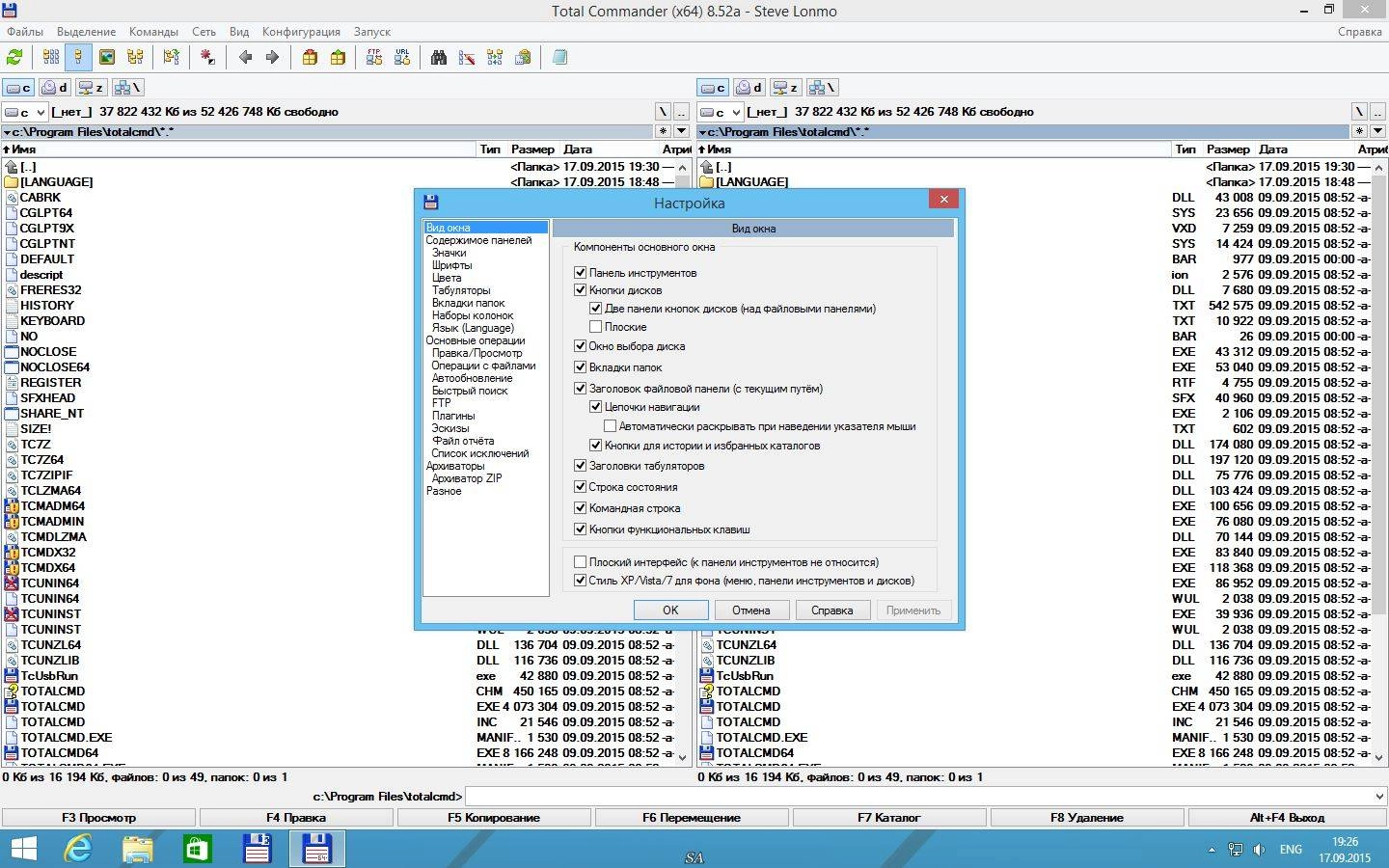Select network drive z in left panel
The image size is (1389, 868).
point(91,88)
